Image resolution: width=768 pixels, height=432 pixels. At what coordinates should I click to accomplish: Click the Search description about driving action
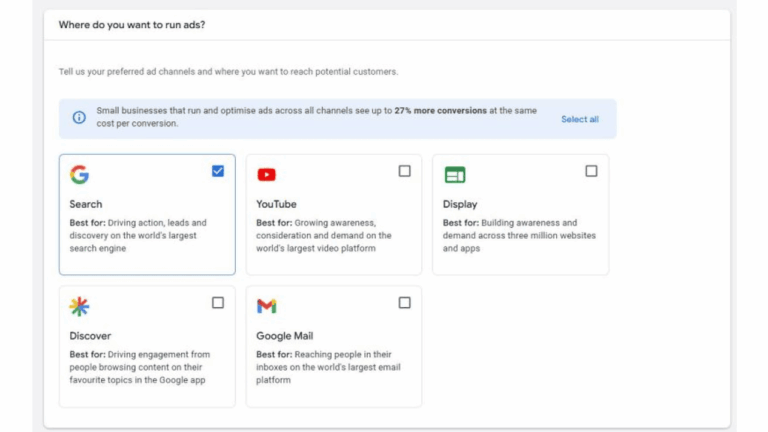pyautogui.click(x=138, y=236)
